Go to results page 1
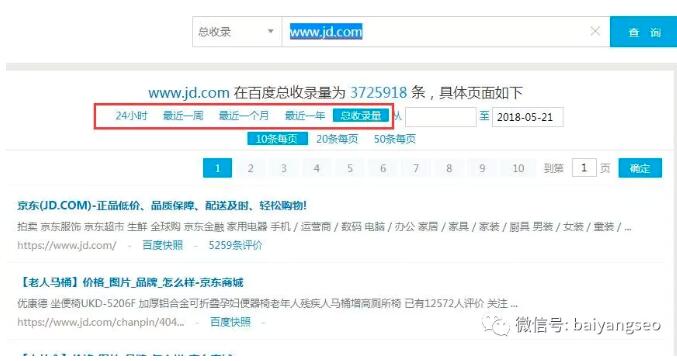Image resolution: width=677 pixels, height=361 pixels. click(217, 168)
